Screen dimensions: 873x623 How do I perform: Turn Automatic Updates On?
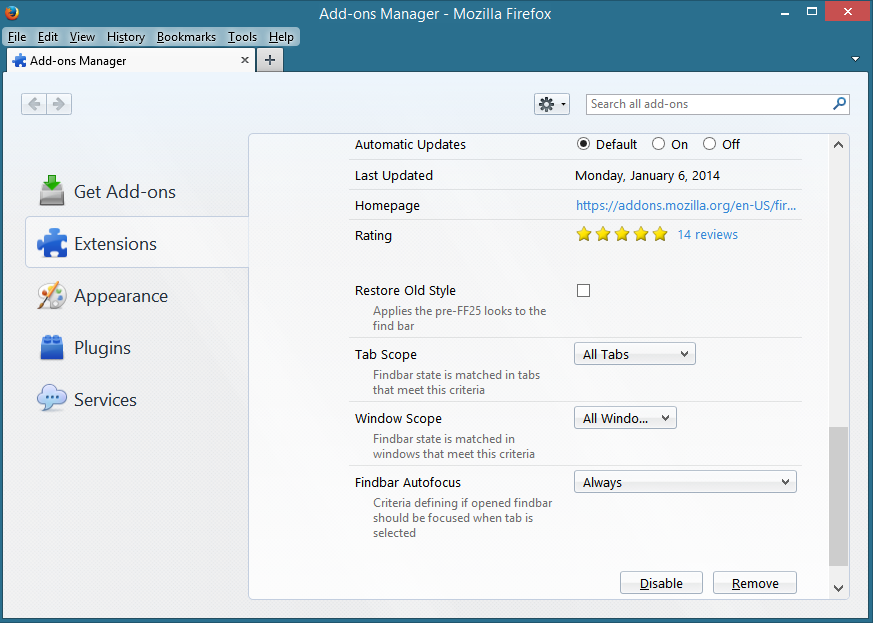(x=658, y=144)
